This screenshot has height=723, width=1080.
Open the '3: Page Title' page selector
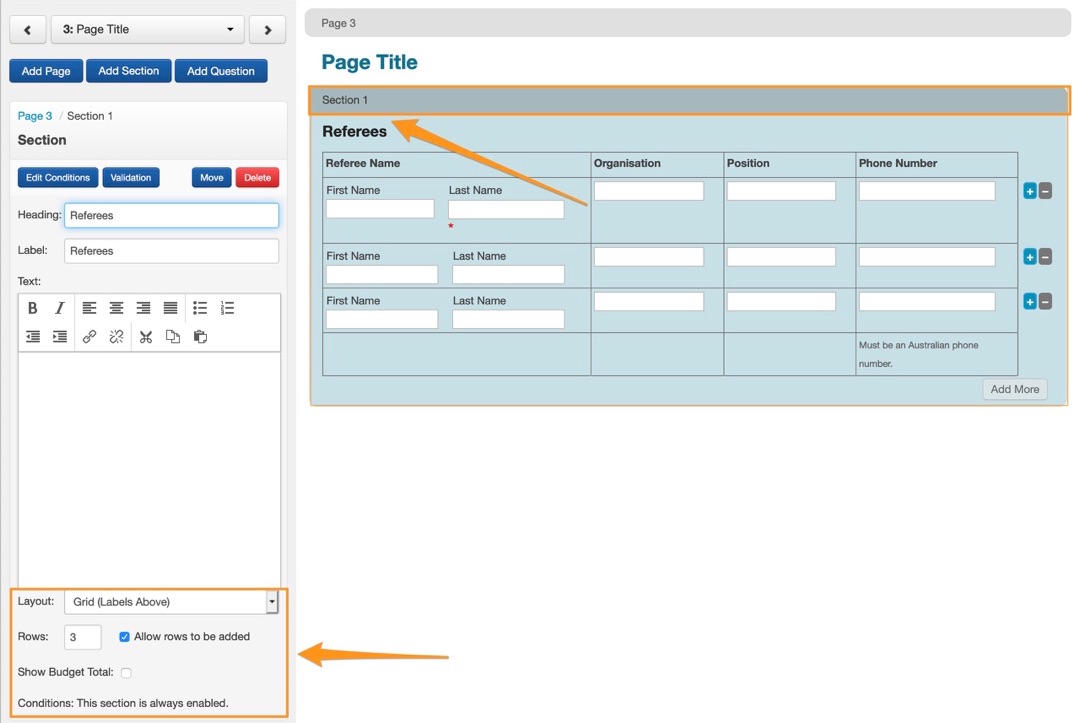(x=147, y=30)
